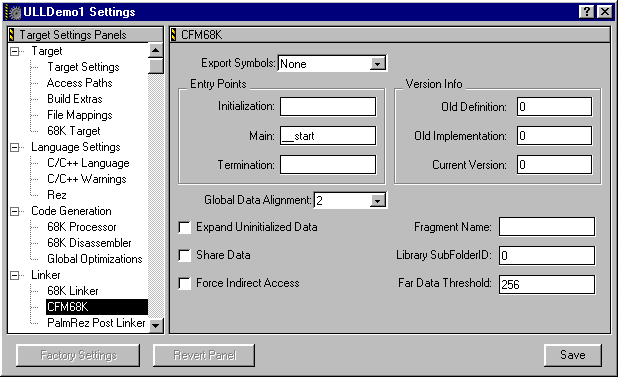Click the Library SubFolderID field

click(547, 256)
